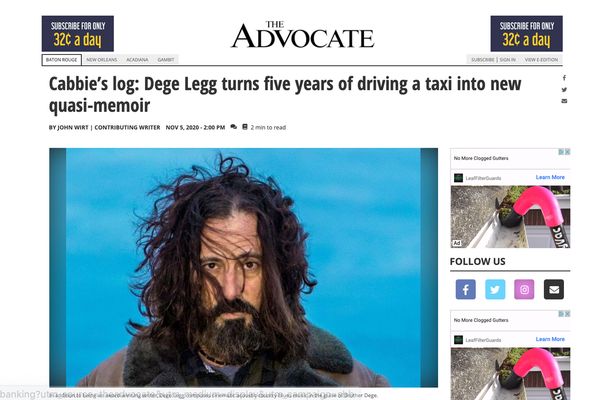Click The Advocate logo
Screen dimensions: 600x400
tap(302, 35)
